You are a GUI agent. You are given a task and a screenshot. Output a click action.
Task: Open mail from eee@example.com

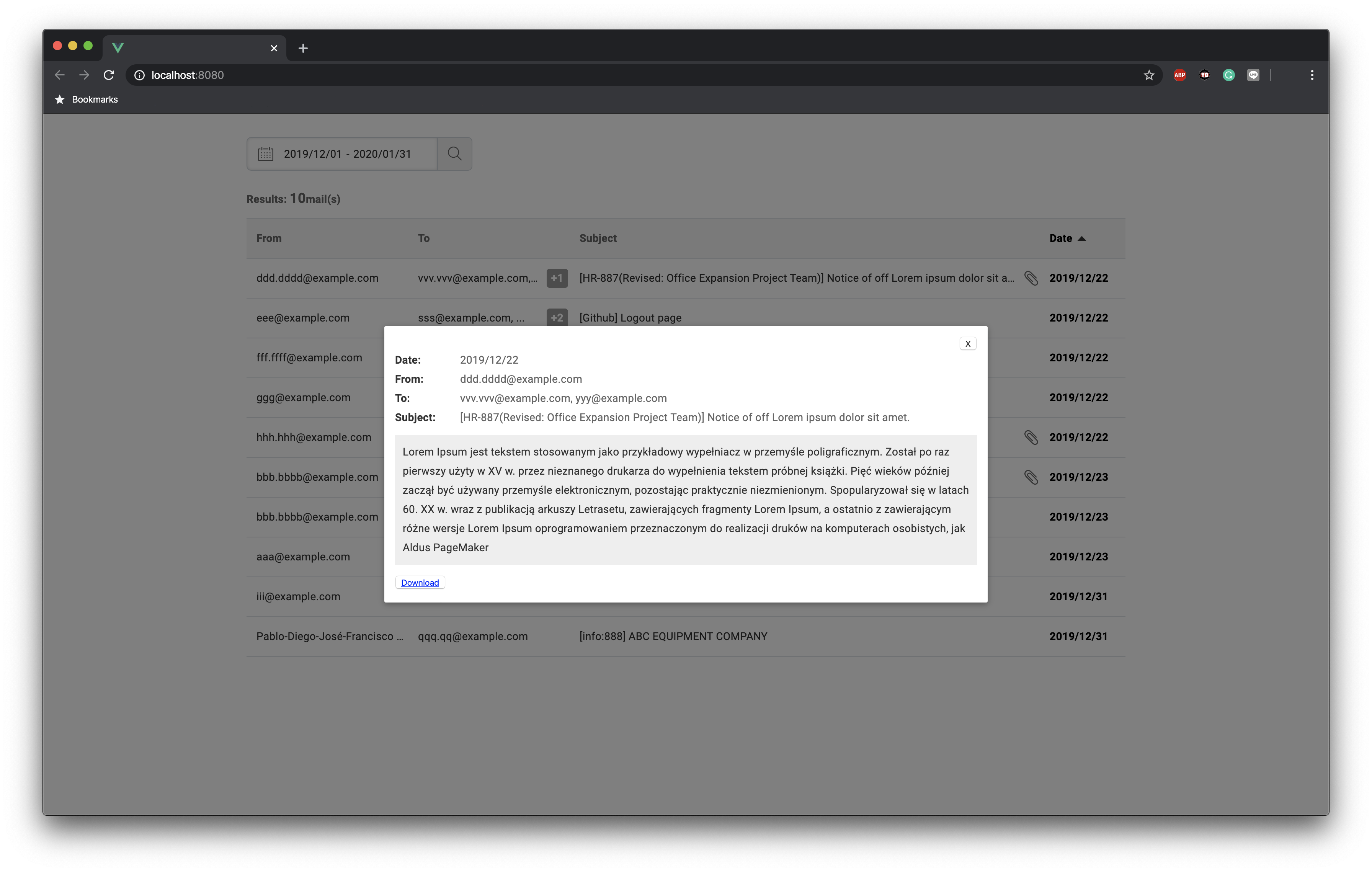tap(302, 318)
